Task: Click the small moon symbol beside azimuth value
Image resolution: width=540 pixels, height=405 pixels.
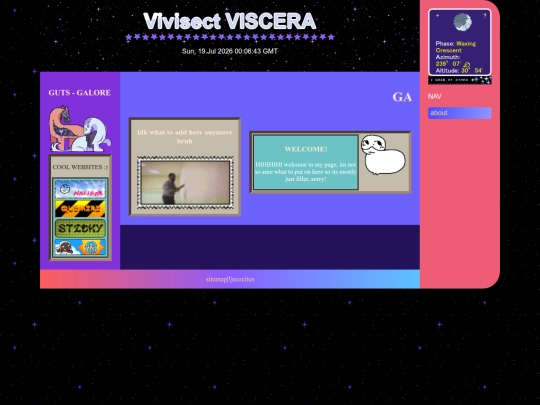Action: [x=467, y=64]
